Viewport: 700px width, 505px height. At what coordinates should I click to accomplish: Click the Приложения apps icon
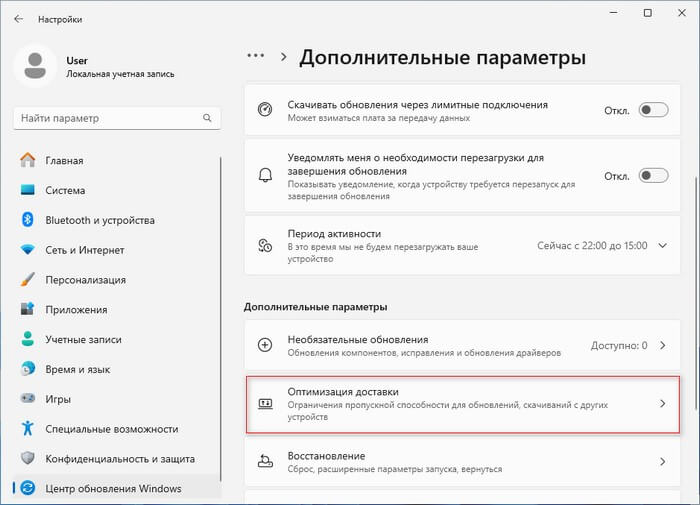pos(28,309)
